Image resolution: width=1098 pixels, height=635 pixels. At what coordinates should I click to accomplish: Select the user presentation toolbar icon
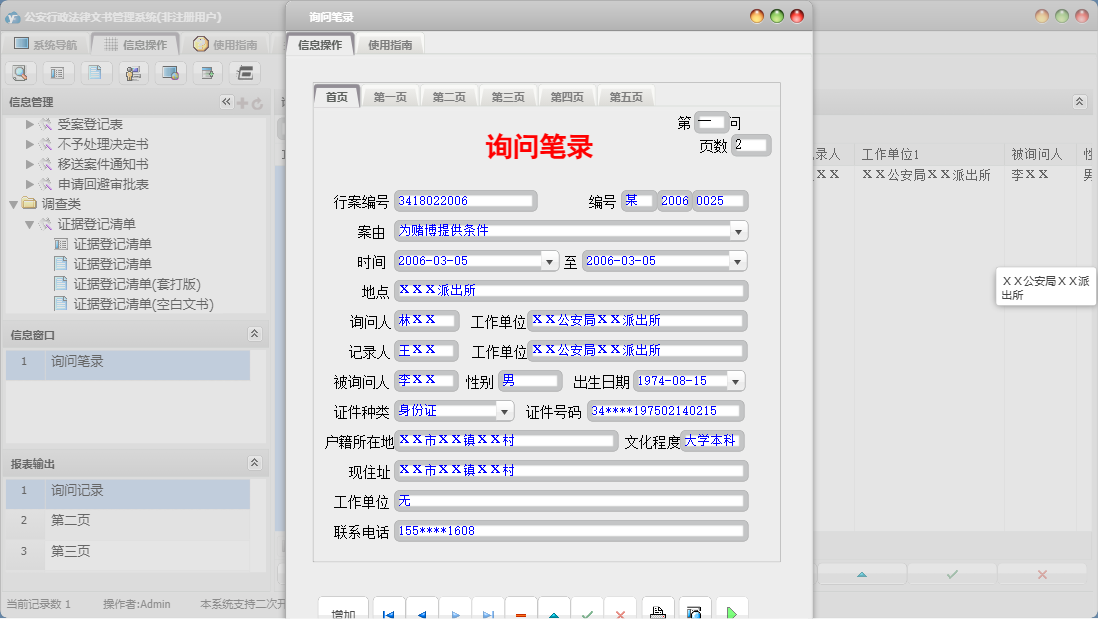tap(133, 73)
